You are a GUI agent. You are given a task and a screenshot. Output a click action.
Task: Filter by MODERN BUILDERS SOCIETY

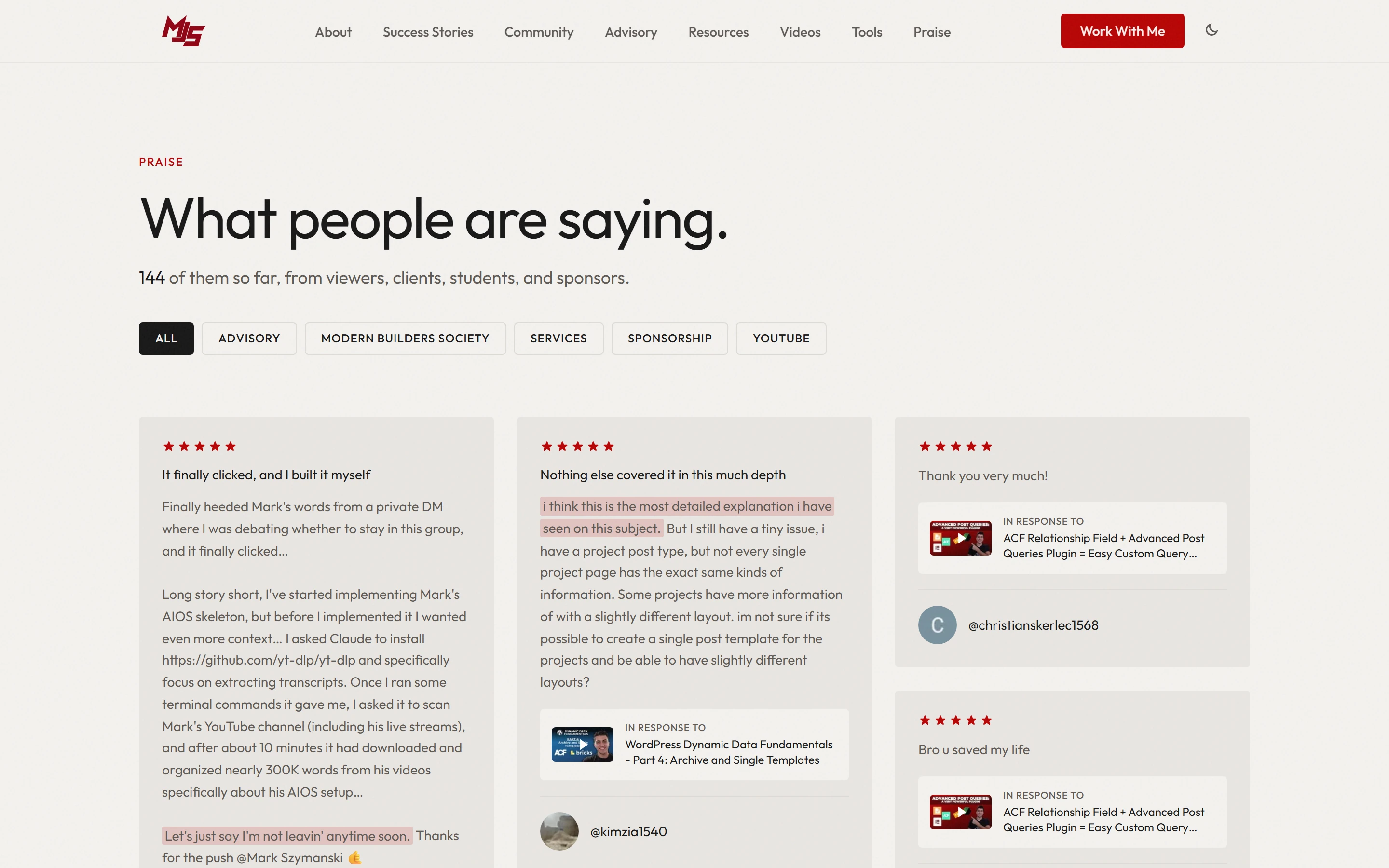pos(405,338)
